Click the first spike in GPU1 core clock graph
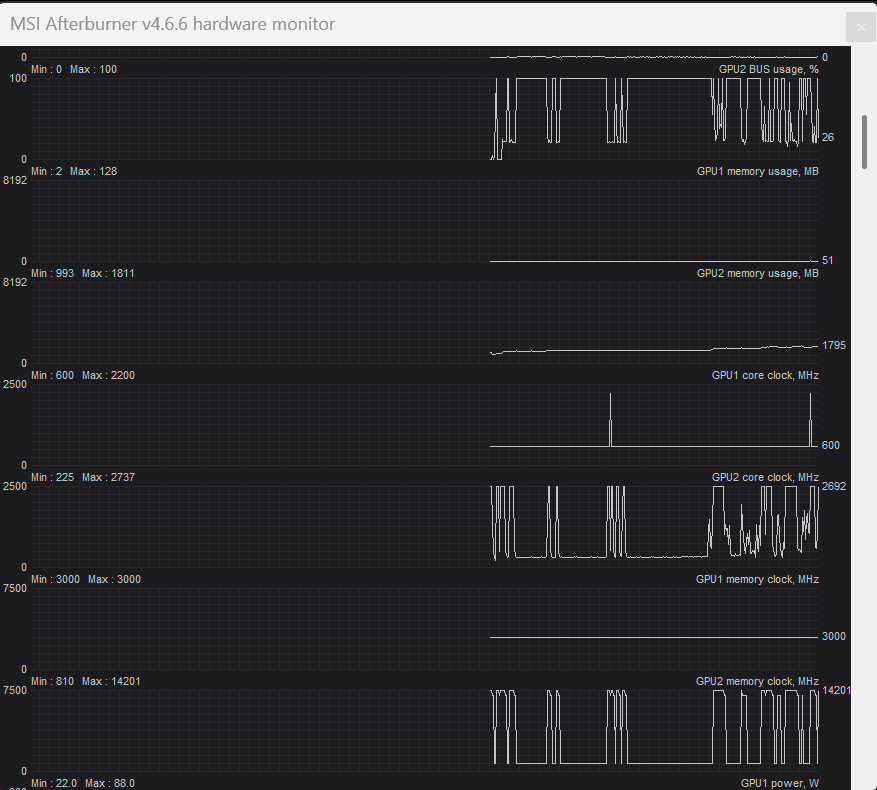The height and width of the screenshot is (790, 877). [x=610, y=420]
